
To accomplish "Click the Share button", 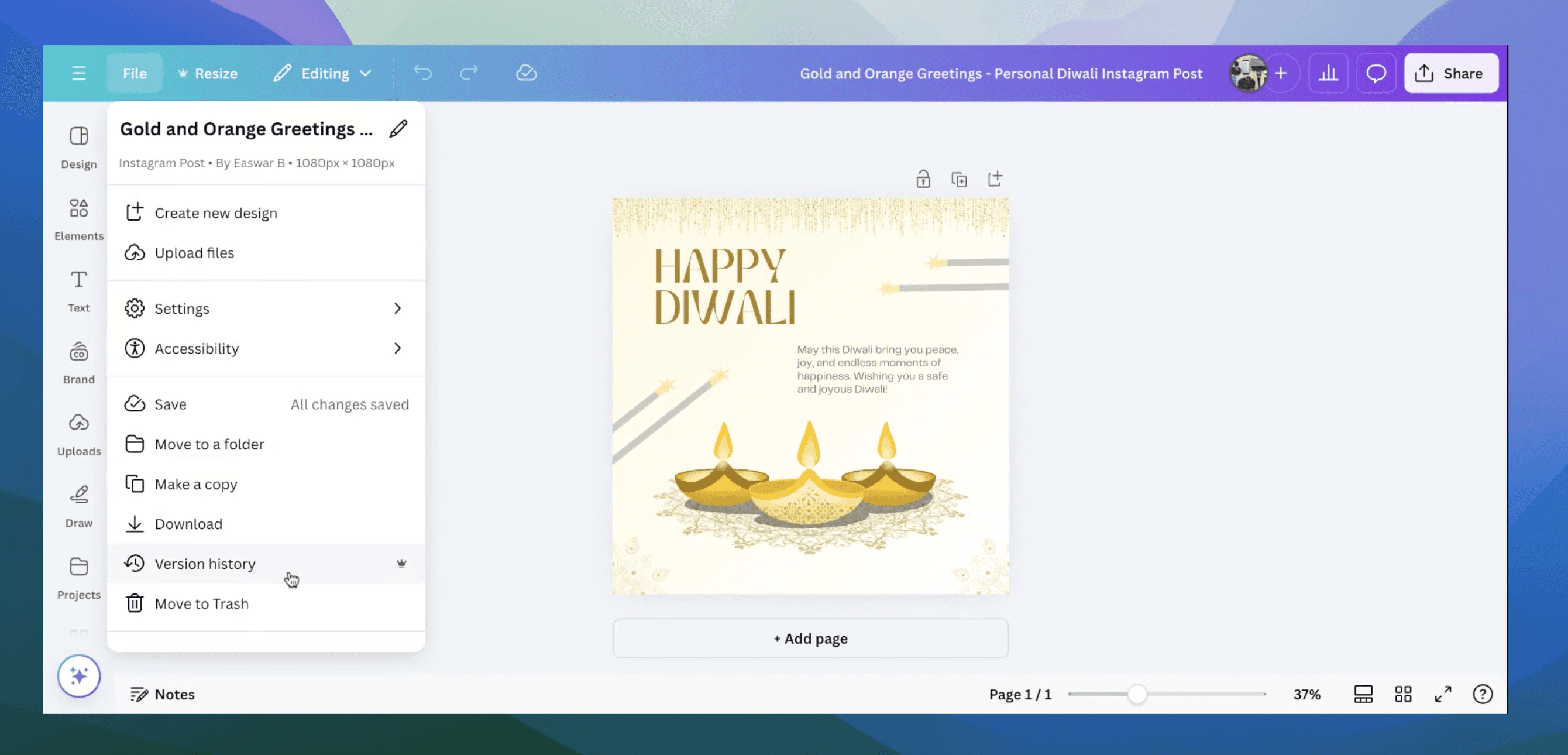I will coord(1451,73).
